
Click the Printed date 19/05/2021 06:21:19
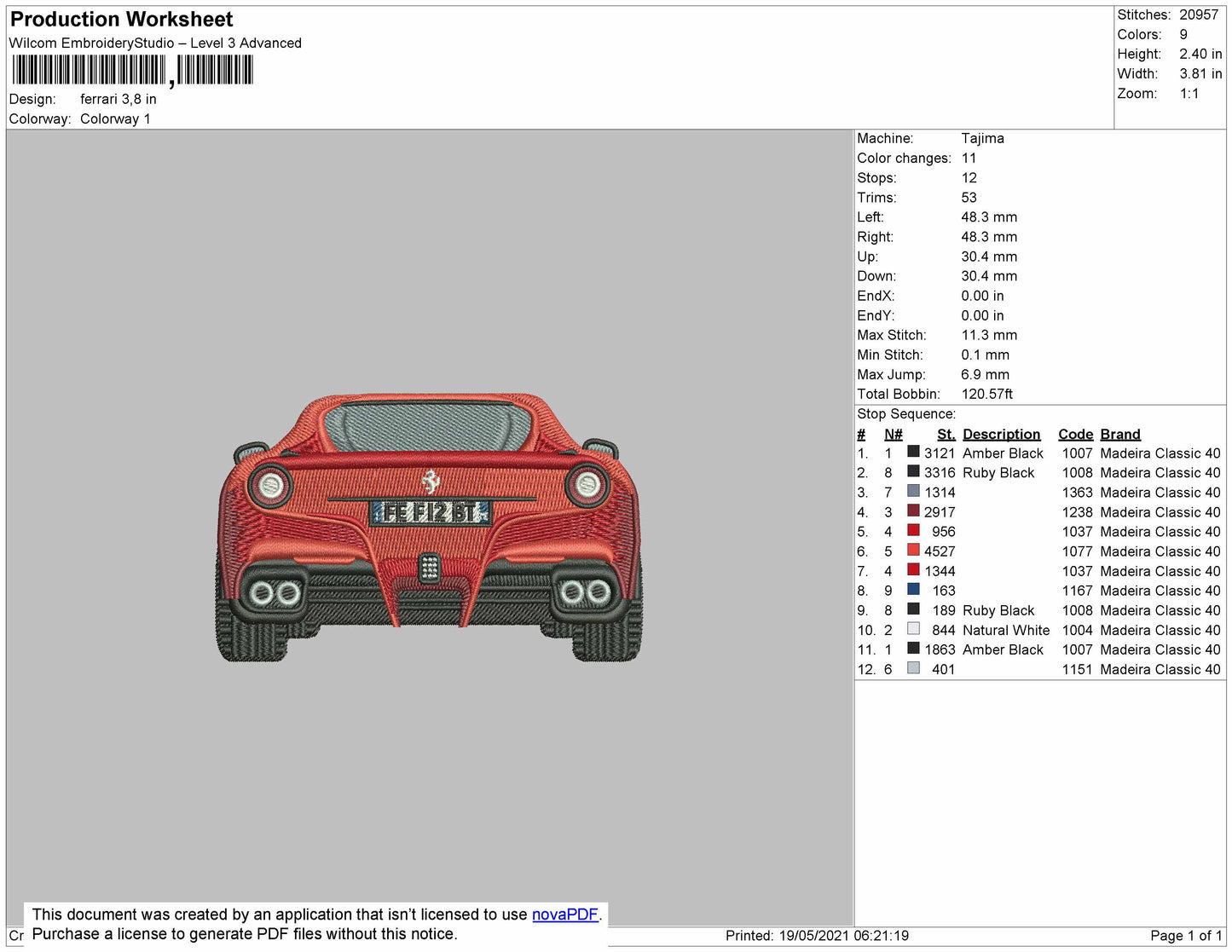[843, 936]
